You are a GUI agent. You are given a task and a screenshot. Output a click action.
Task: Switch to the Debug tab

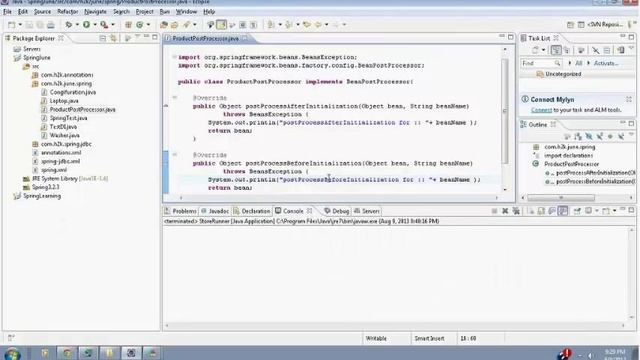[337, 211]
